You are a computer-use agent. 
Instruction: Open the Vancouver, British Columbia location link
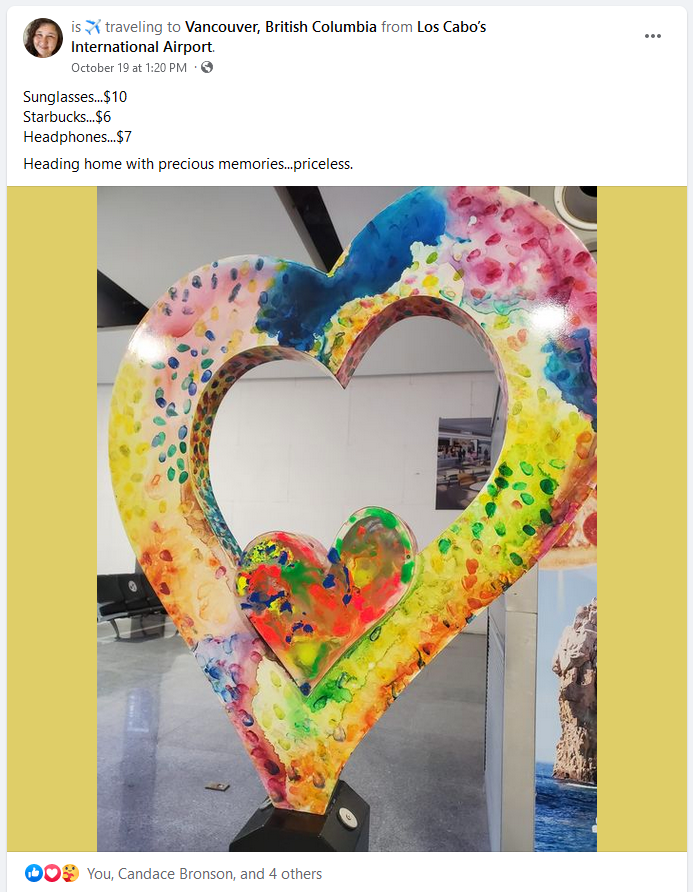(x=281, y=27)
